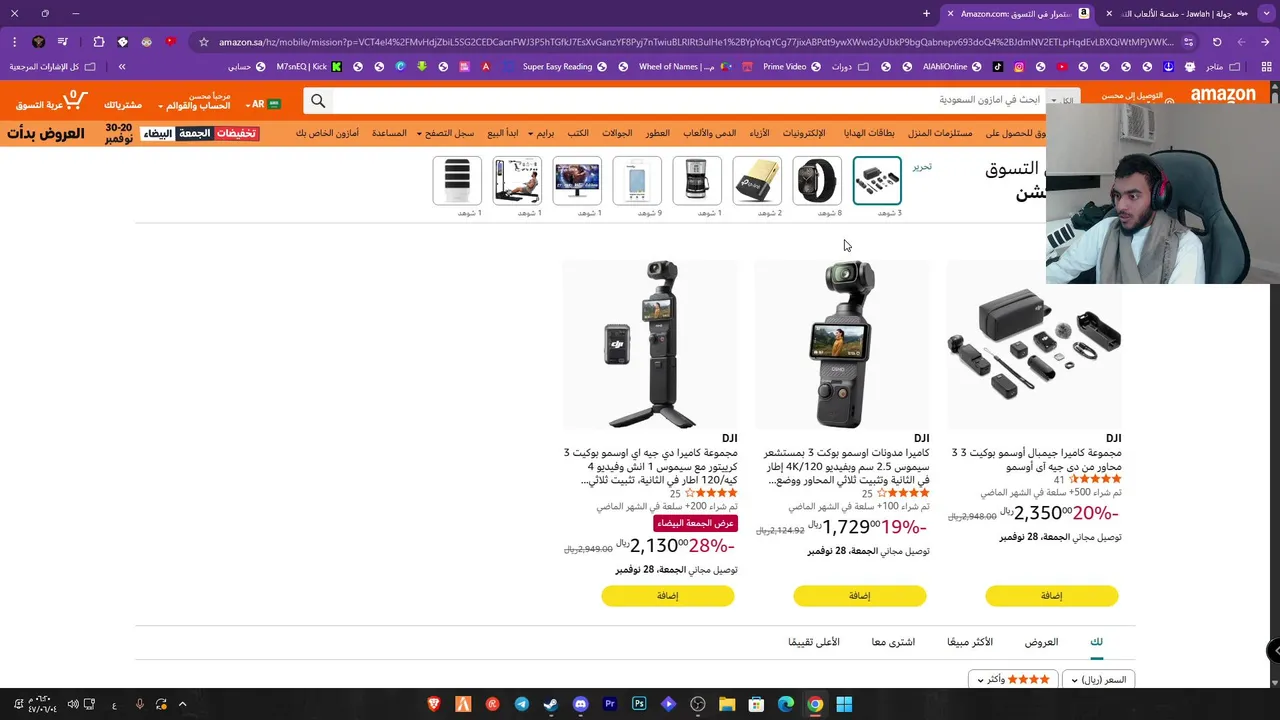Switch to the العروض tab
Image resolution: width=1280 pixels, height=720 pixels.
(1041, 642)
